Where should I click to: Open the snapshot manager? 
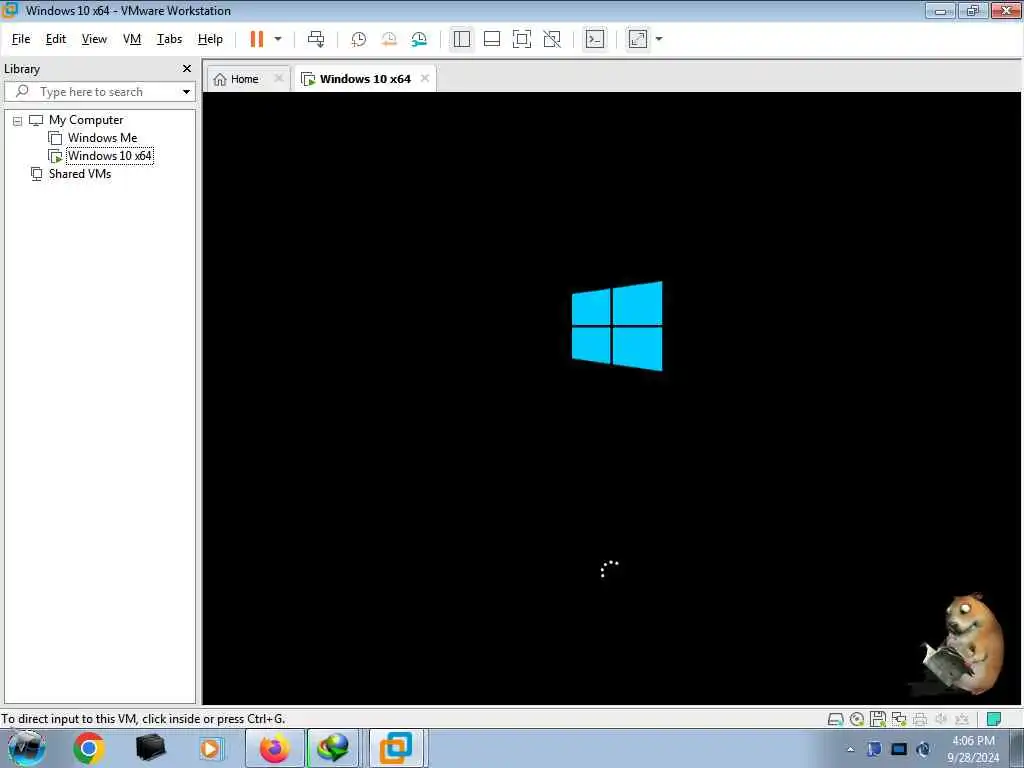[419, 39]
